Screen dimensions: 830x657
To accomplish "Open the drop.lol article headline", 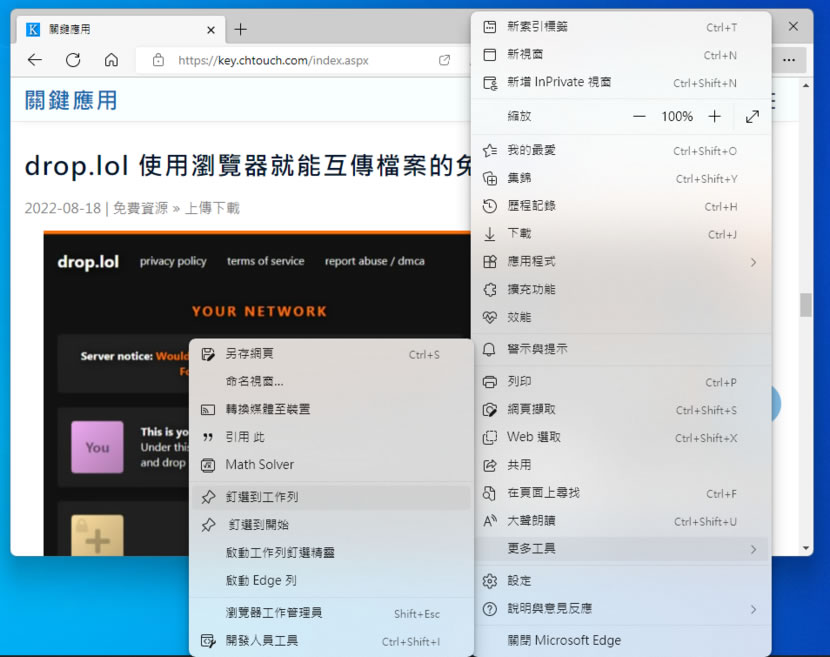I will point(248,166).
